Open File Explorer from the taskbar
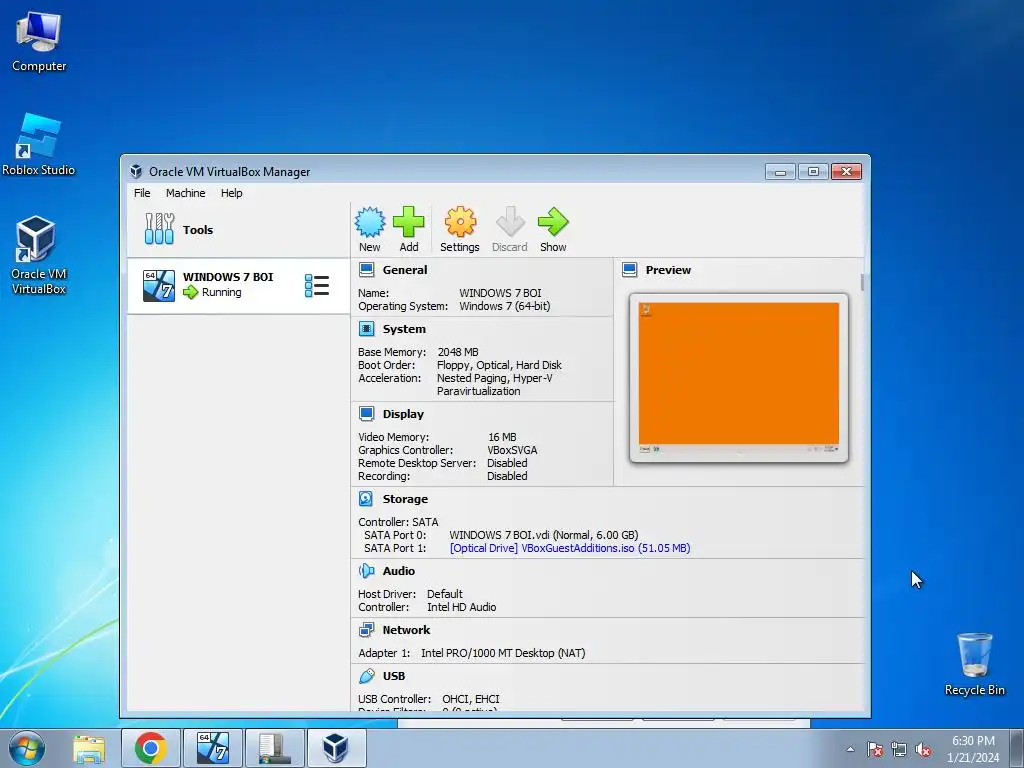The width and height of the screenshot is (1024, 768). click(x=89, y=748)
